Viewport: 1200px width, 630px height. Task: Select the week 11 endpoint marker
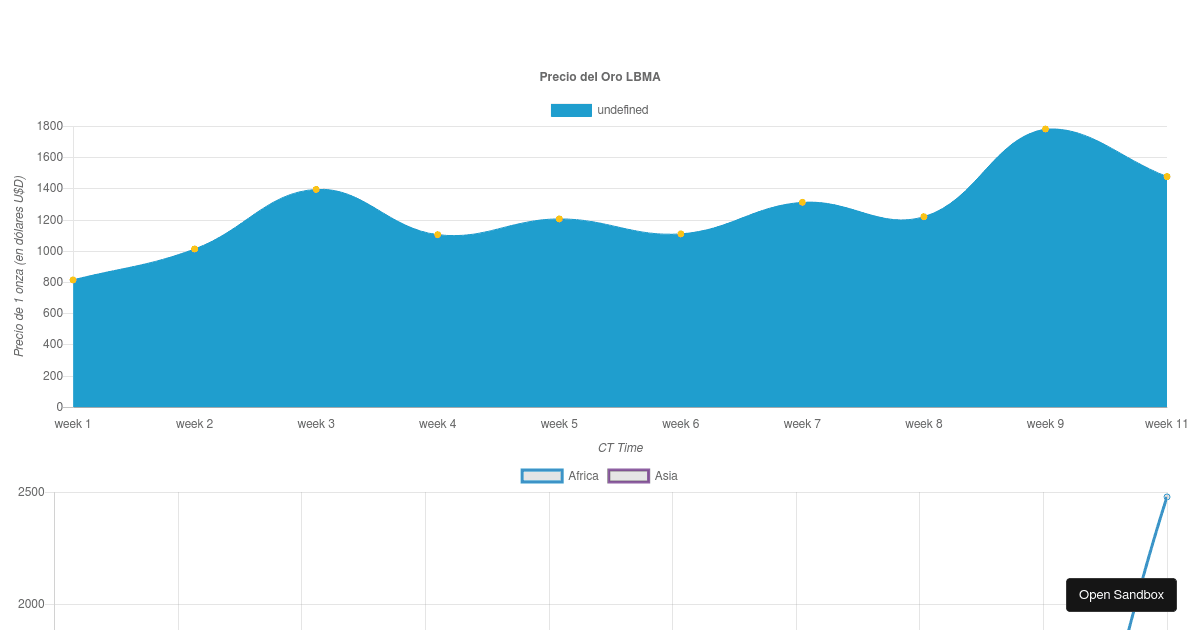click(x=1167, y=175)
